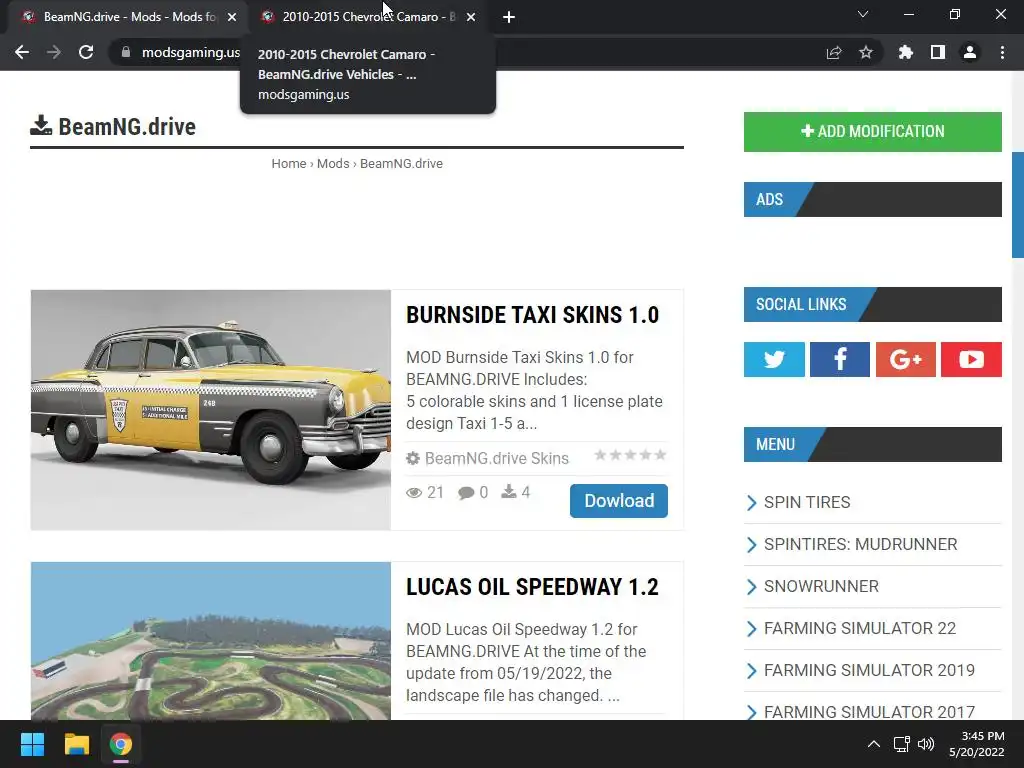Open FARMING SIMULATOR 2019 menu item
This screenshot has height=768, width=1024.
[x=869, y=670]
